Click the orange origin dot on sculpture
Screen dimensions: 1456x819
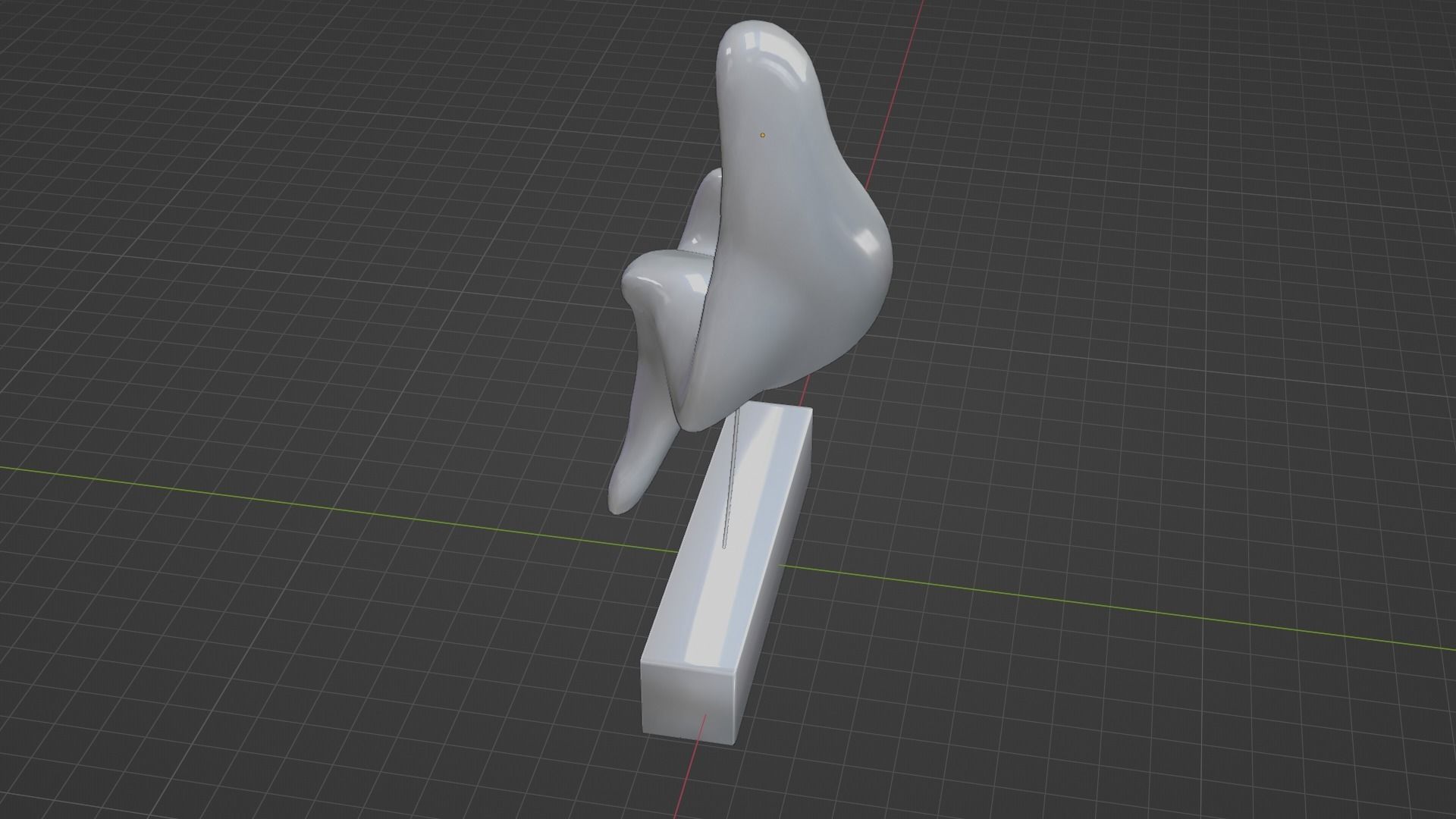[762, 135]
